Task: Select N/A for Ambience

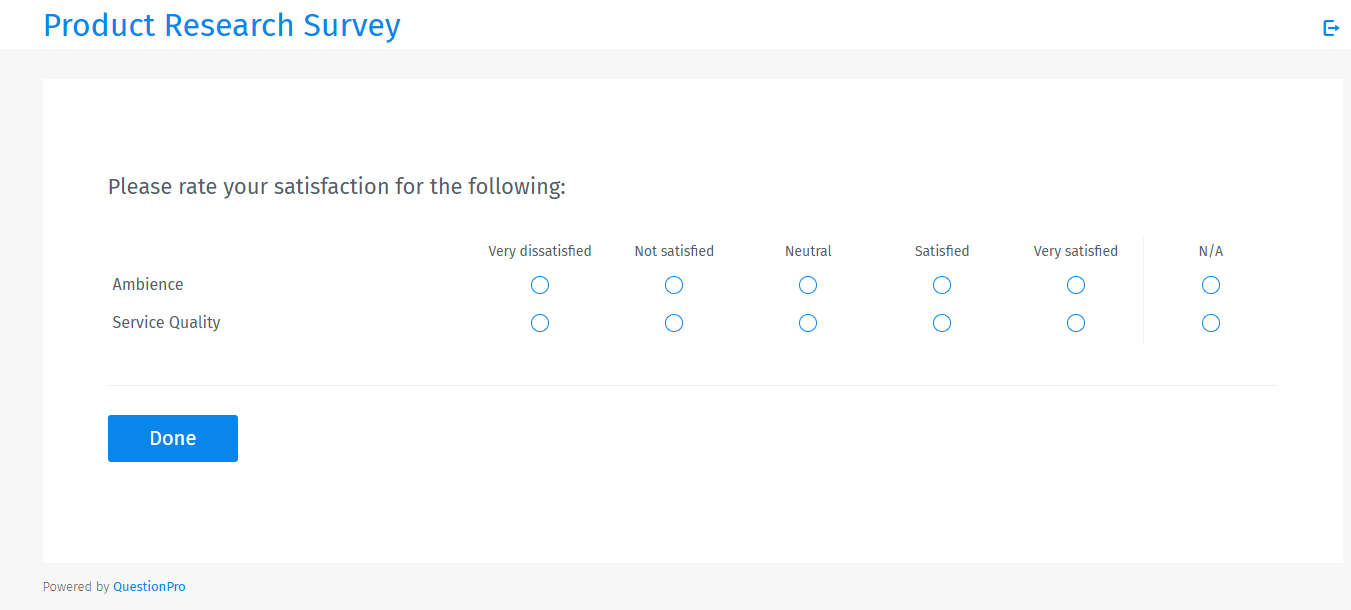Action: (x=1211, y=285)
